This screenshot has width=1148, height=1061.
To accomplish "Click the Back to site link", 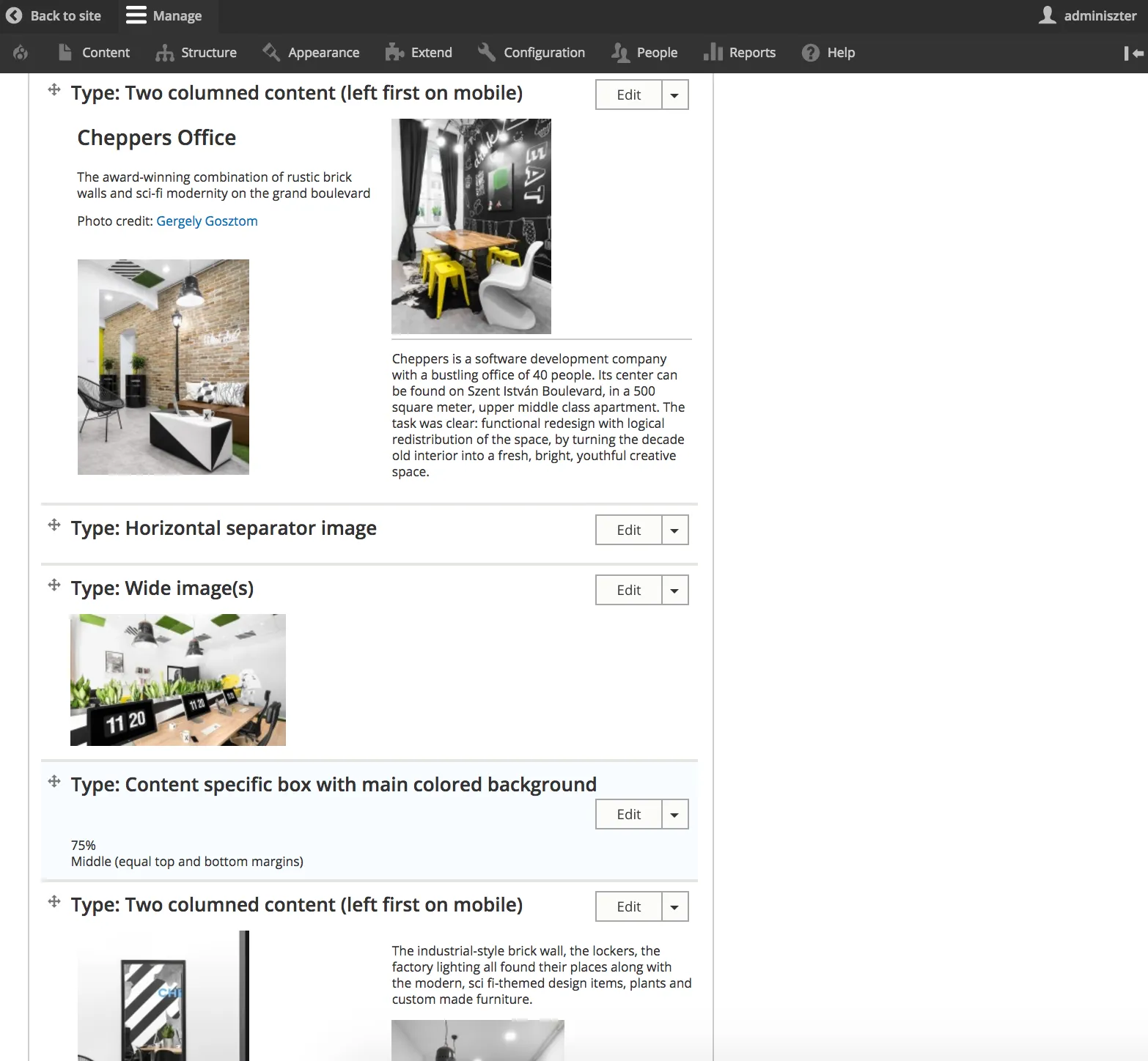I will click(x=54, y=15).
